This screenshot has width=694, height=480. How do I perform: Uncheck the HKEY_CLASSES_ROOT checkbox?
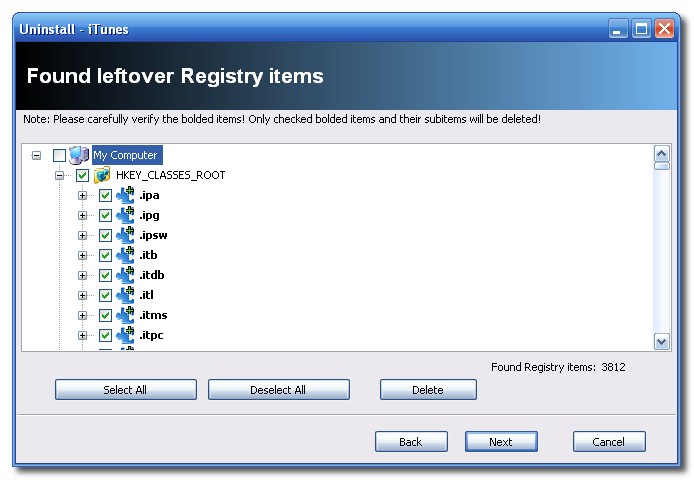click(x=82, y=175)
